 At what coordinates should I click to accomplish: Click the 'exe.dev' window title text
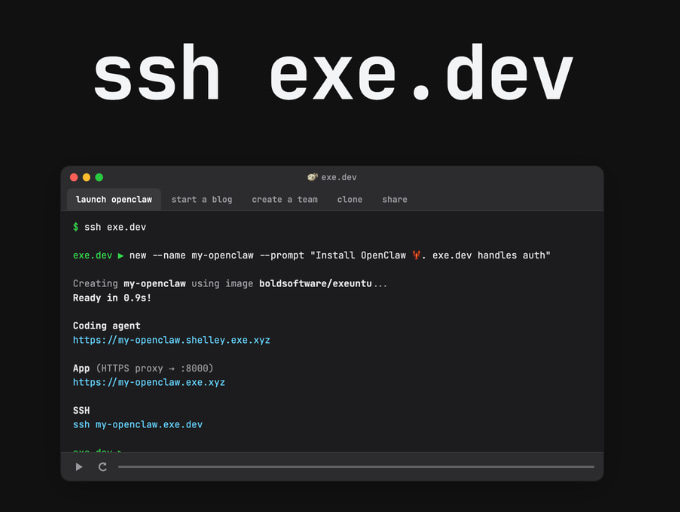339,177
